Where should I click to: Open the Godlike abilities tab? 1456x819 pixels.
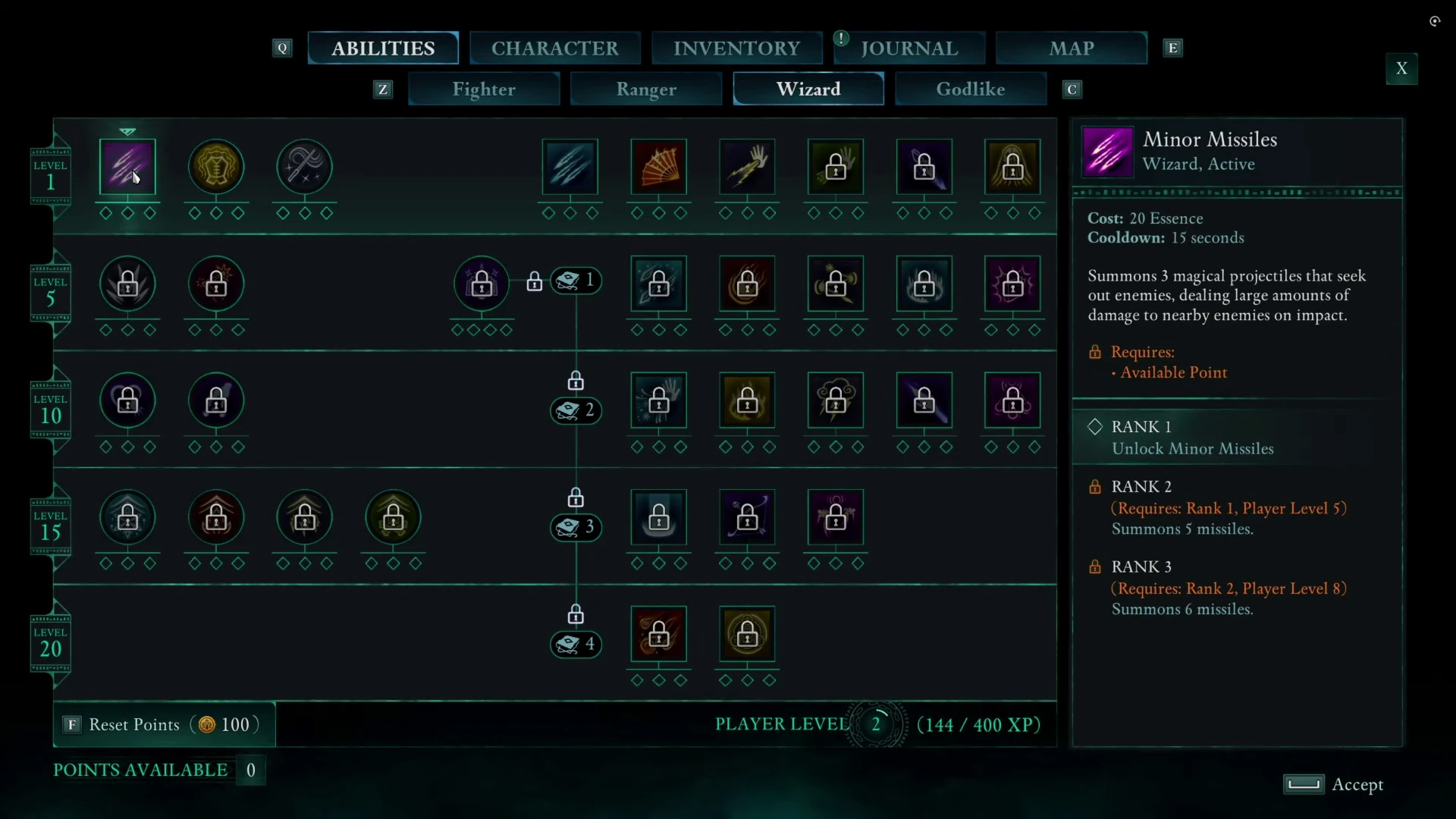pos(971,89)
